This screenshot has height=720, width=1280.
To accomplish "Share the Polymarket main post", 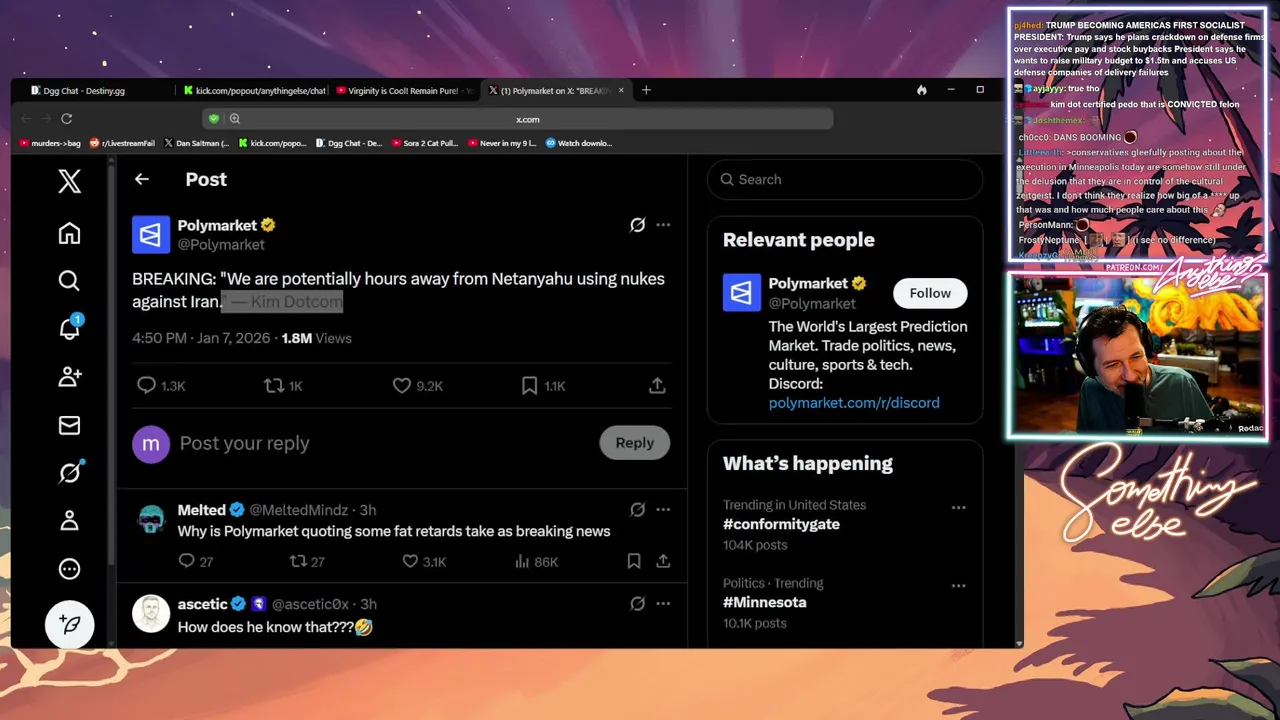I will point(657,385).
